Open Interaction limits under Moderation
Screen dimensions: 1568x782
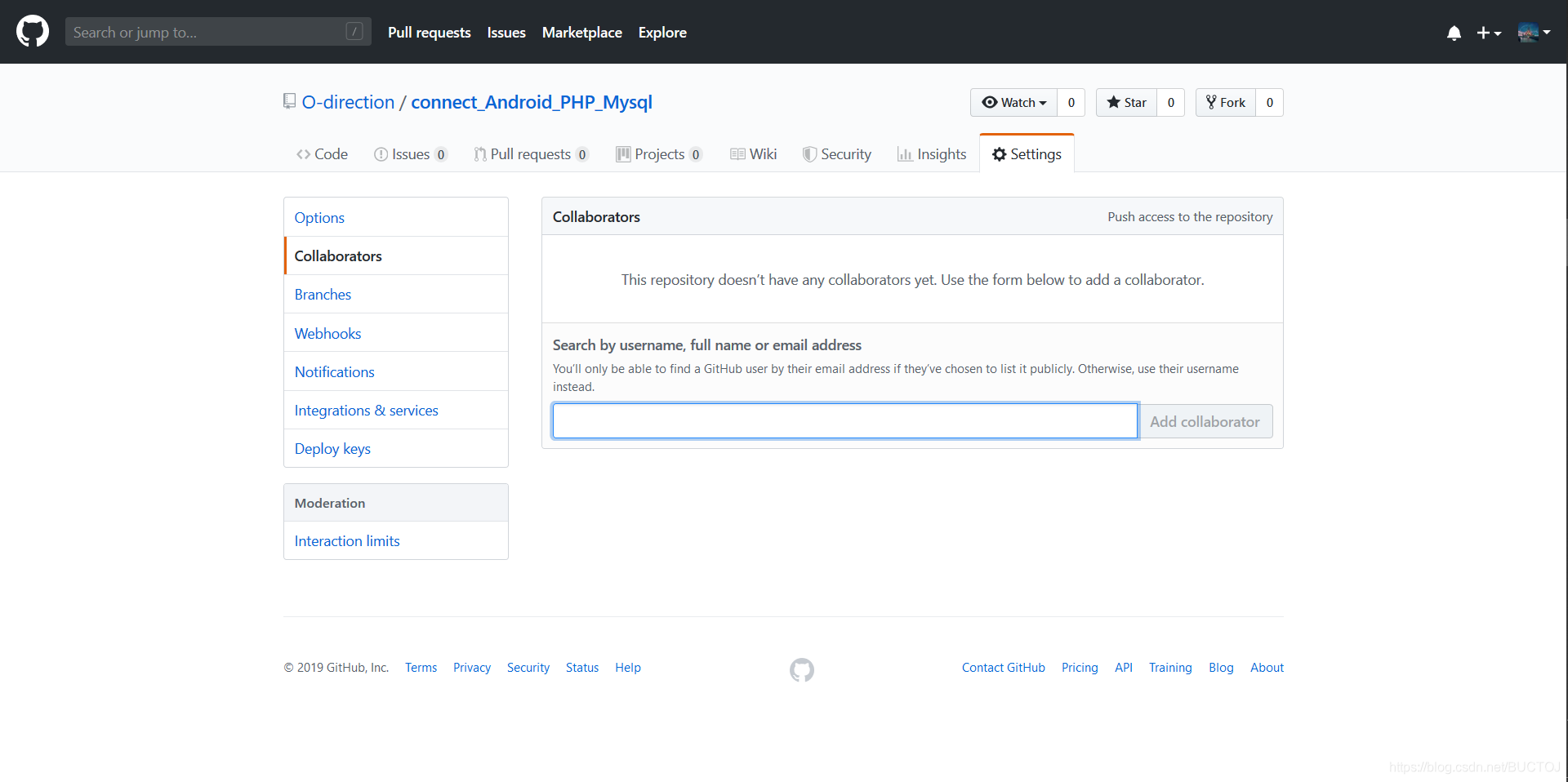point(396,540)
